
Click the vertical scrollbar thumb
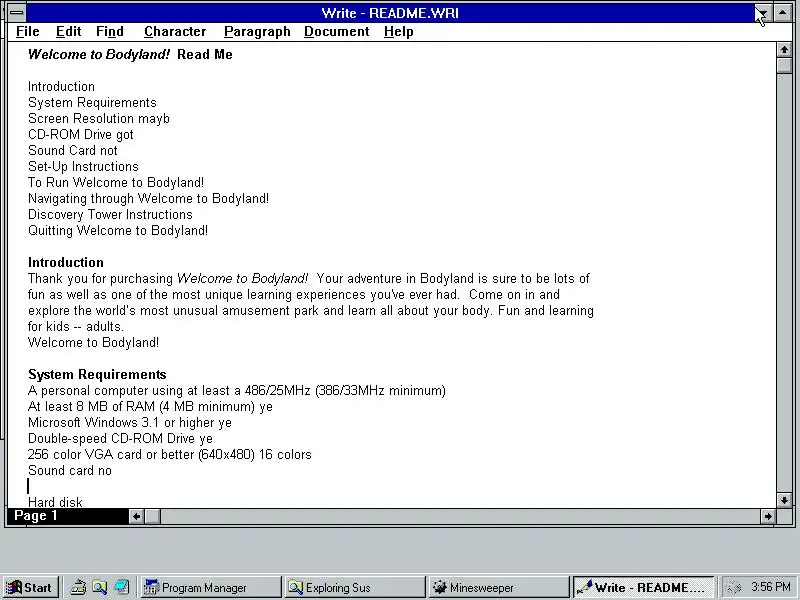click(784, 65)
